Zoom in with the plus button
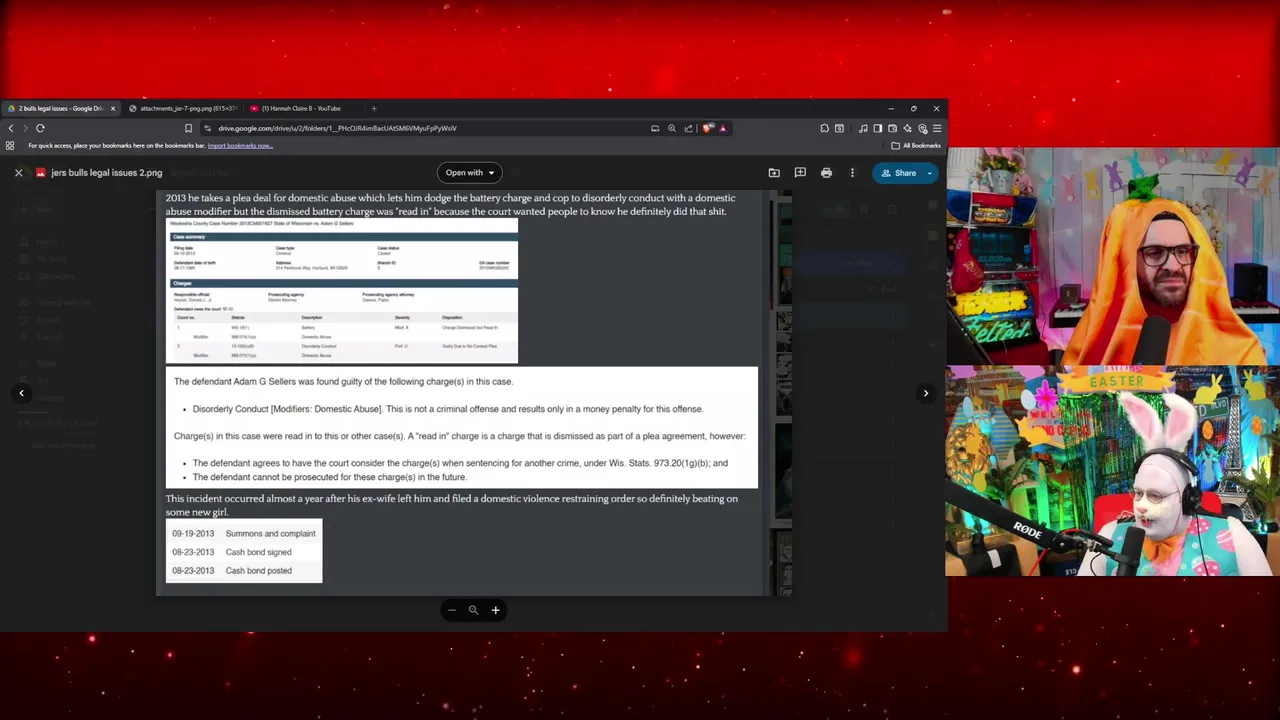Screen dimensions: 1280x720 click(x=495, y=610)
